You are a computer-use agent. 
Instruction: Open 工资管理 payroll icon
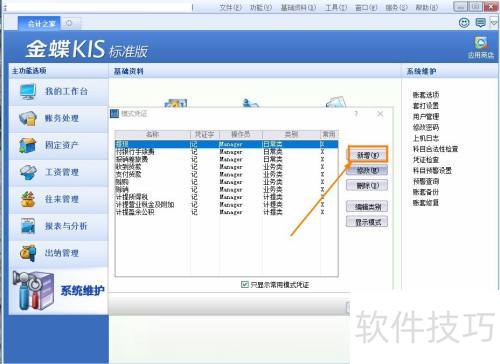pos(28,172)
